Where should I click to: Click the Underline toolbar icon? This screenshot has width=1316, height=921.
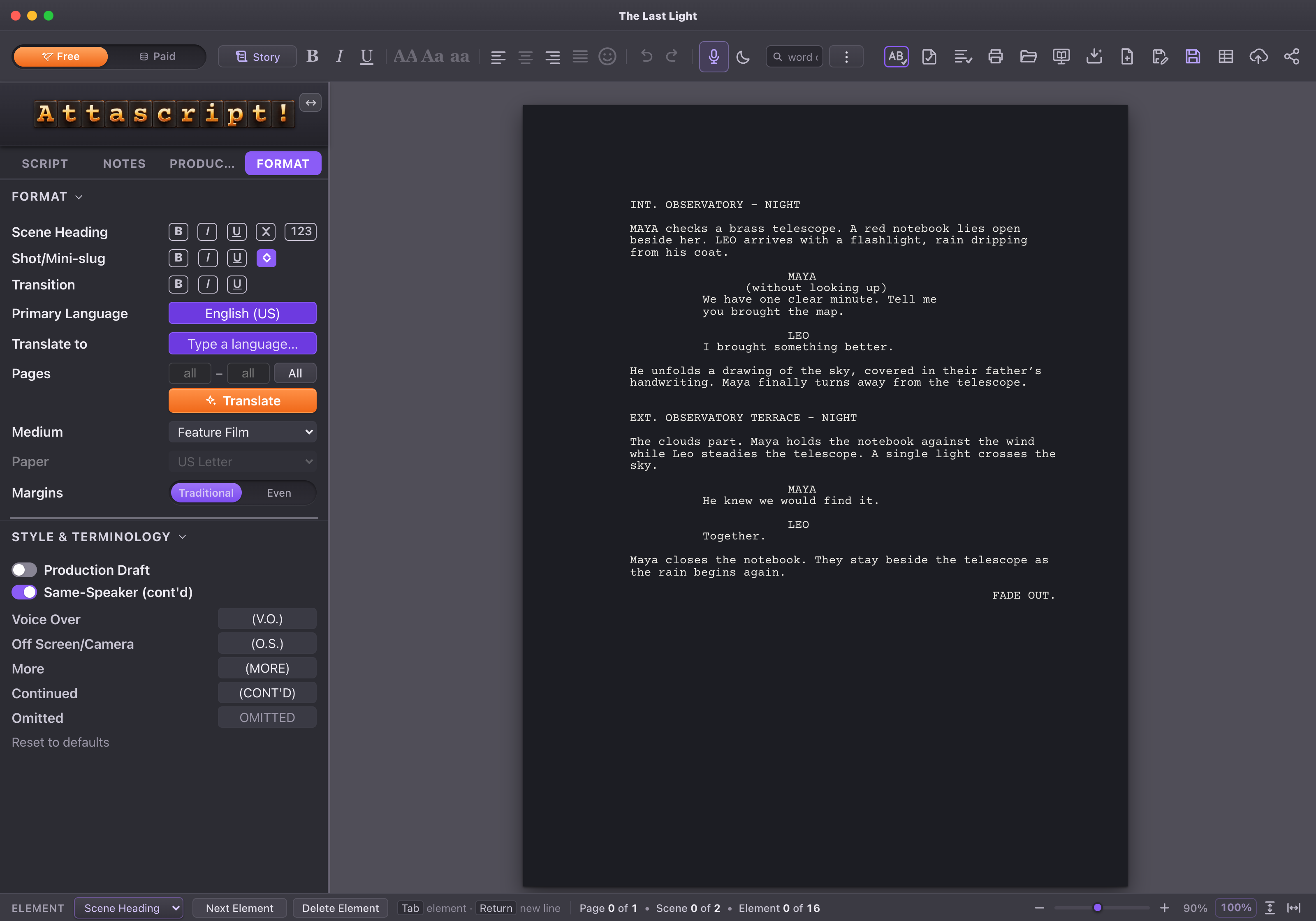pos(366,56)
